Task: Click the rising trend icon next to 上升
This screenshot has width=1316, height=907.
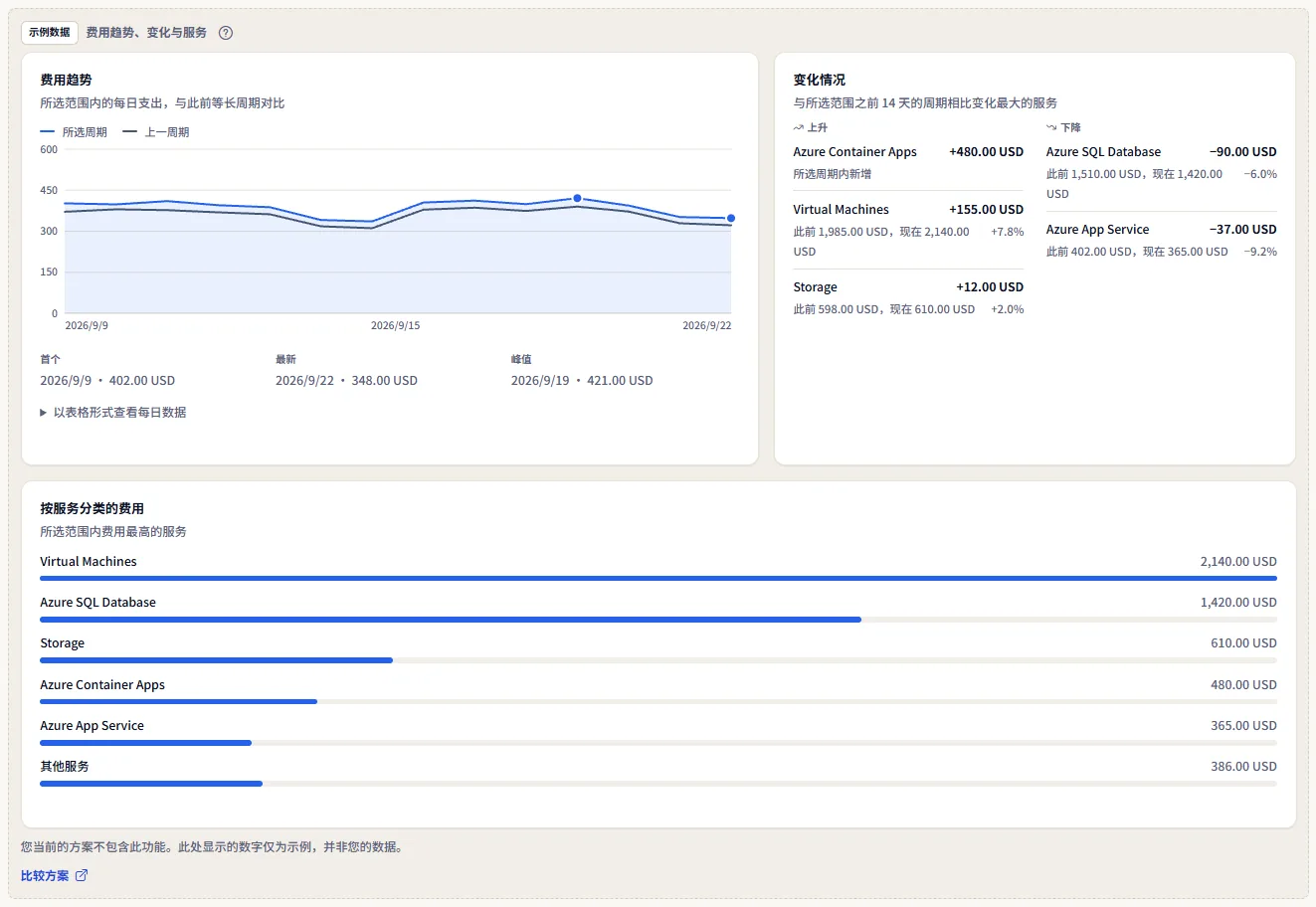Action: tap(798, 127)
